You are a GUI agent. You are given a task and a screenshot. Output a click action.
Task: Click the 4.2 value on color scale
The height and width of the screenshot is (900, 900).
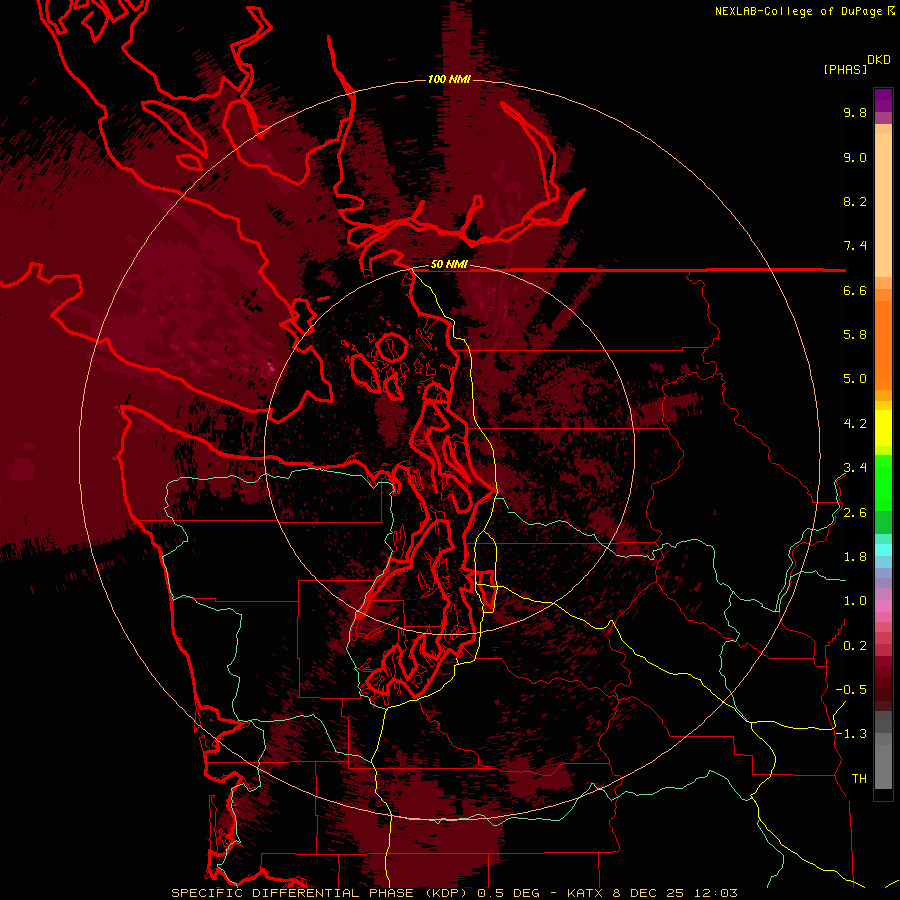pyautogui.click(x=855, y=424)
